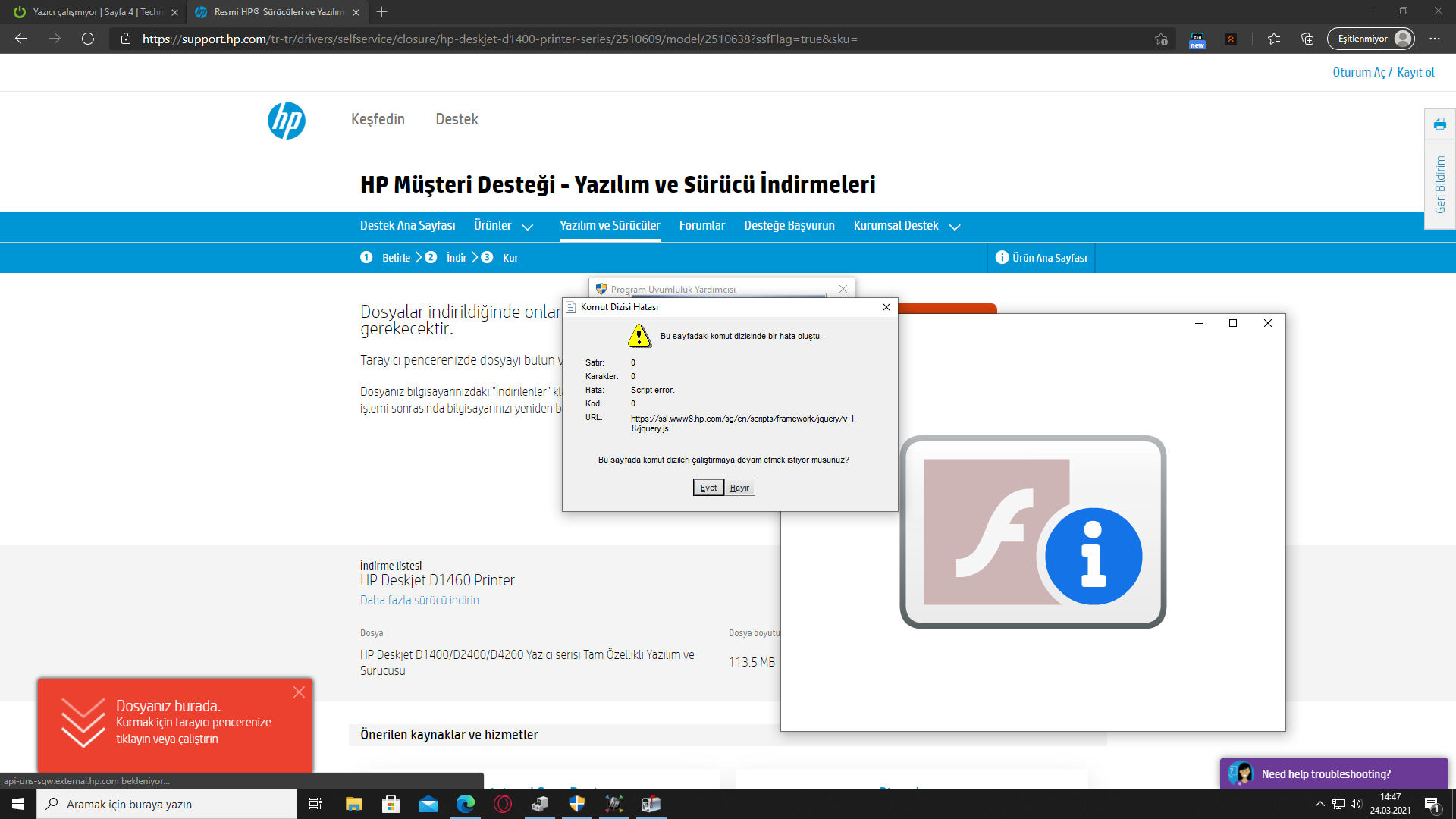Open File Explorer from taskbar
Image resolution: width=1456 pixels, height=819 pixels.
[353, 804]
